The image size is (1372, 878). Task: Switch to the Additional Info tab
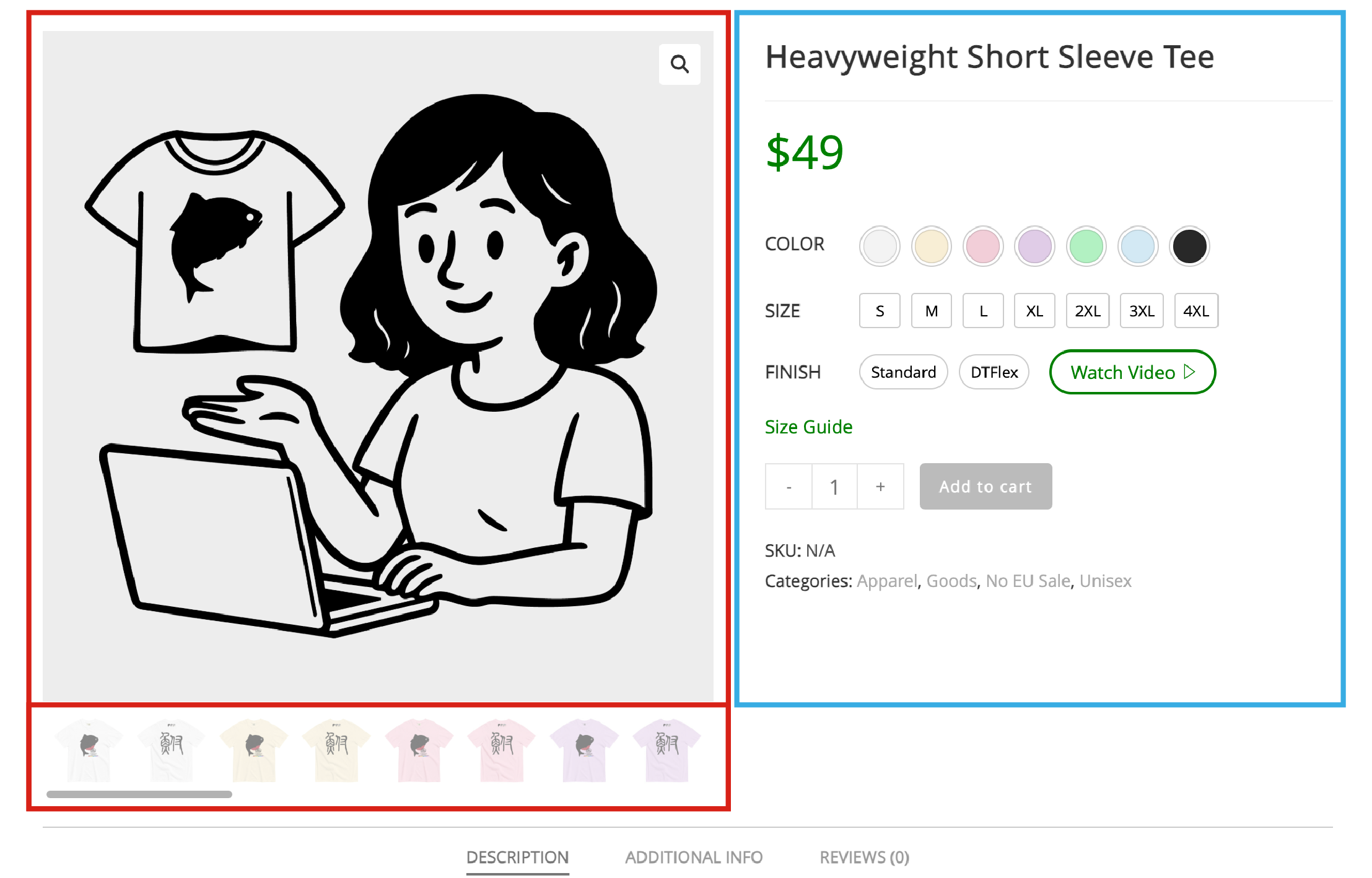[694, 857]
